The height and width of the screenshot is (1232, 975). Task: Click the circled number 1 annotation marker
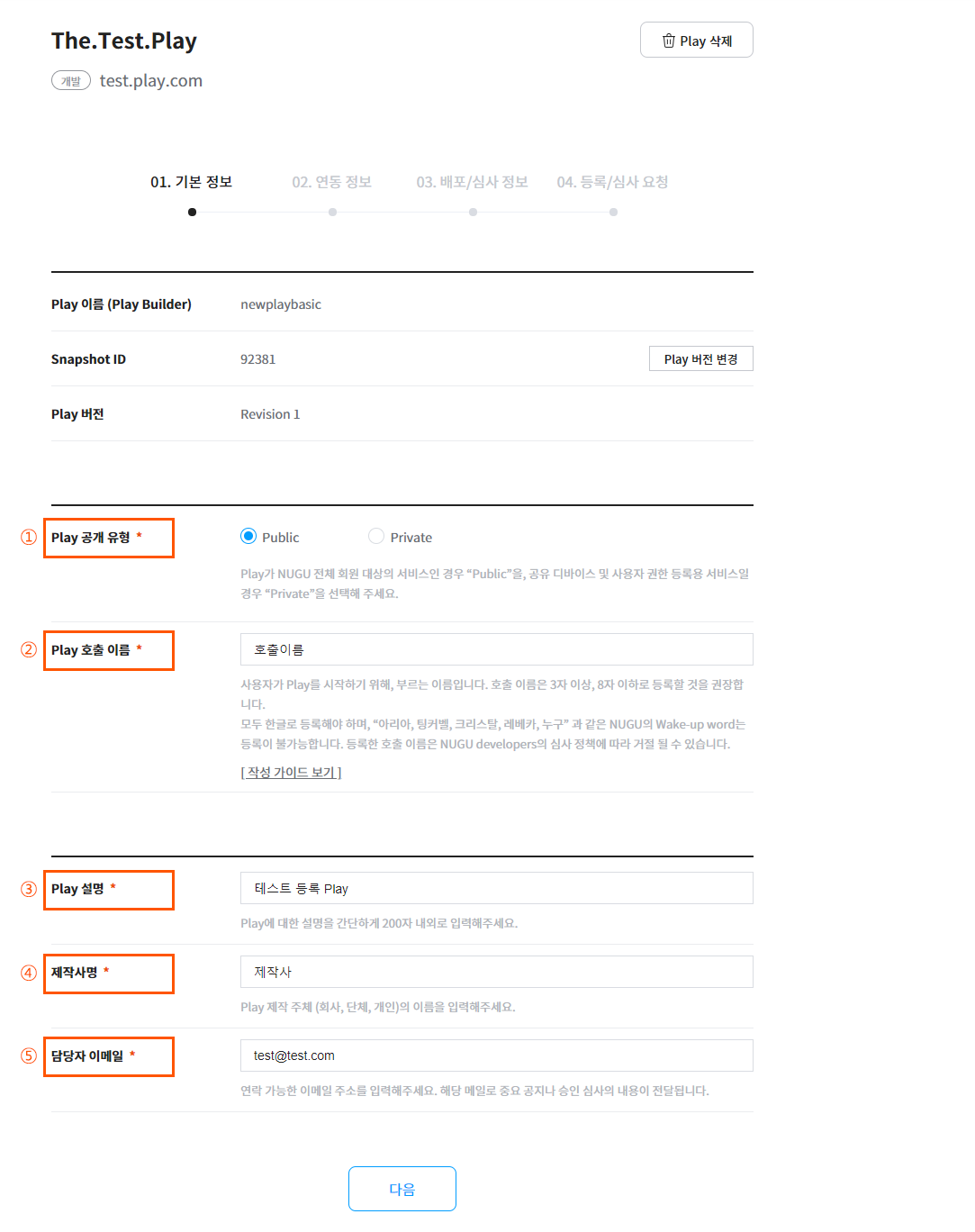[x=29, y=538]
